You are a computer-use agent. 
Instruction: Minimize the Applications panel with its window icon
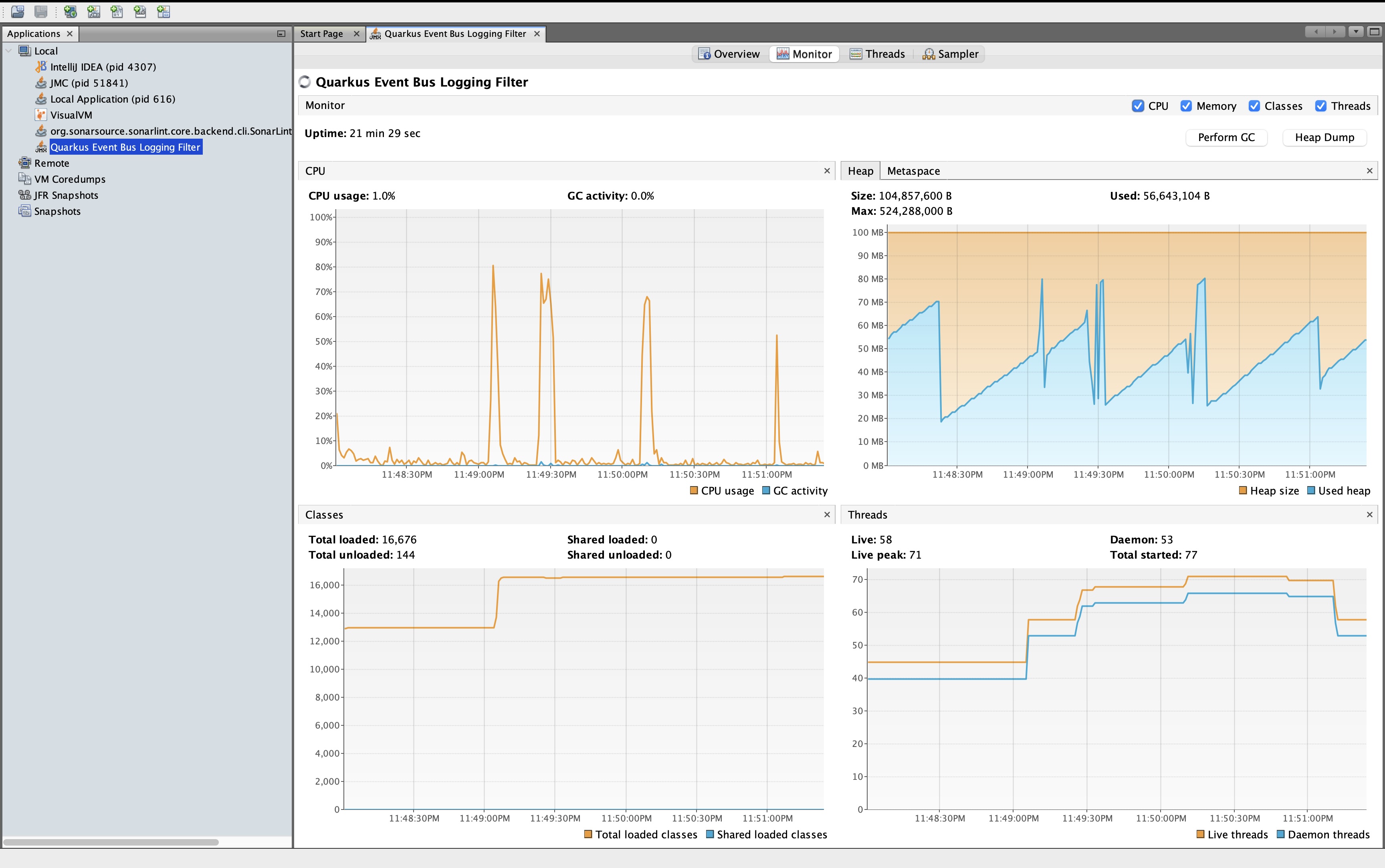tap(281, 34)
